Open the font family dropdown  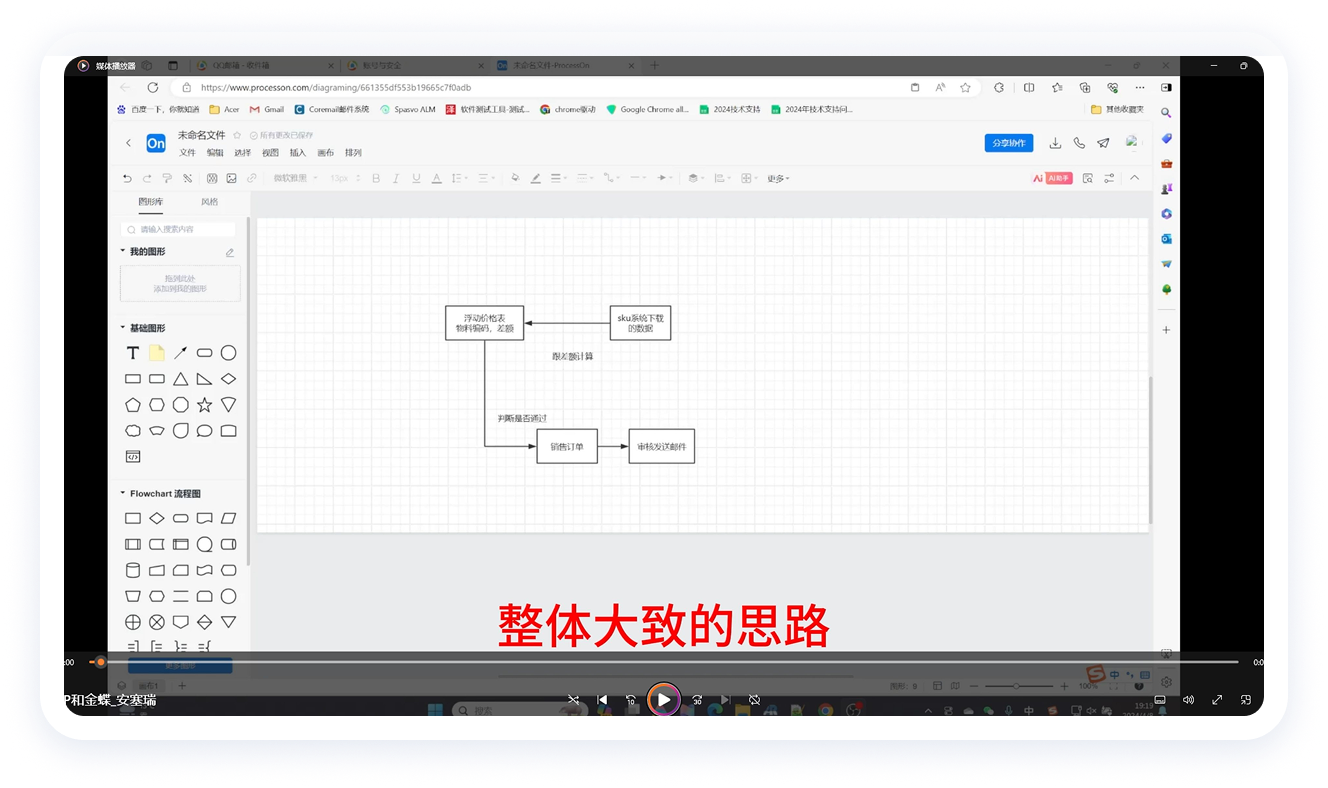296,178
